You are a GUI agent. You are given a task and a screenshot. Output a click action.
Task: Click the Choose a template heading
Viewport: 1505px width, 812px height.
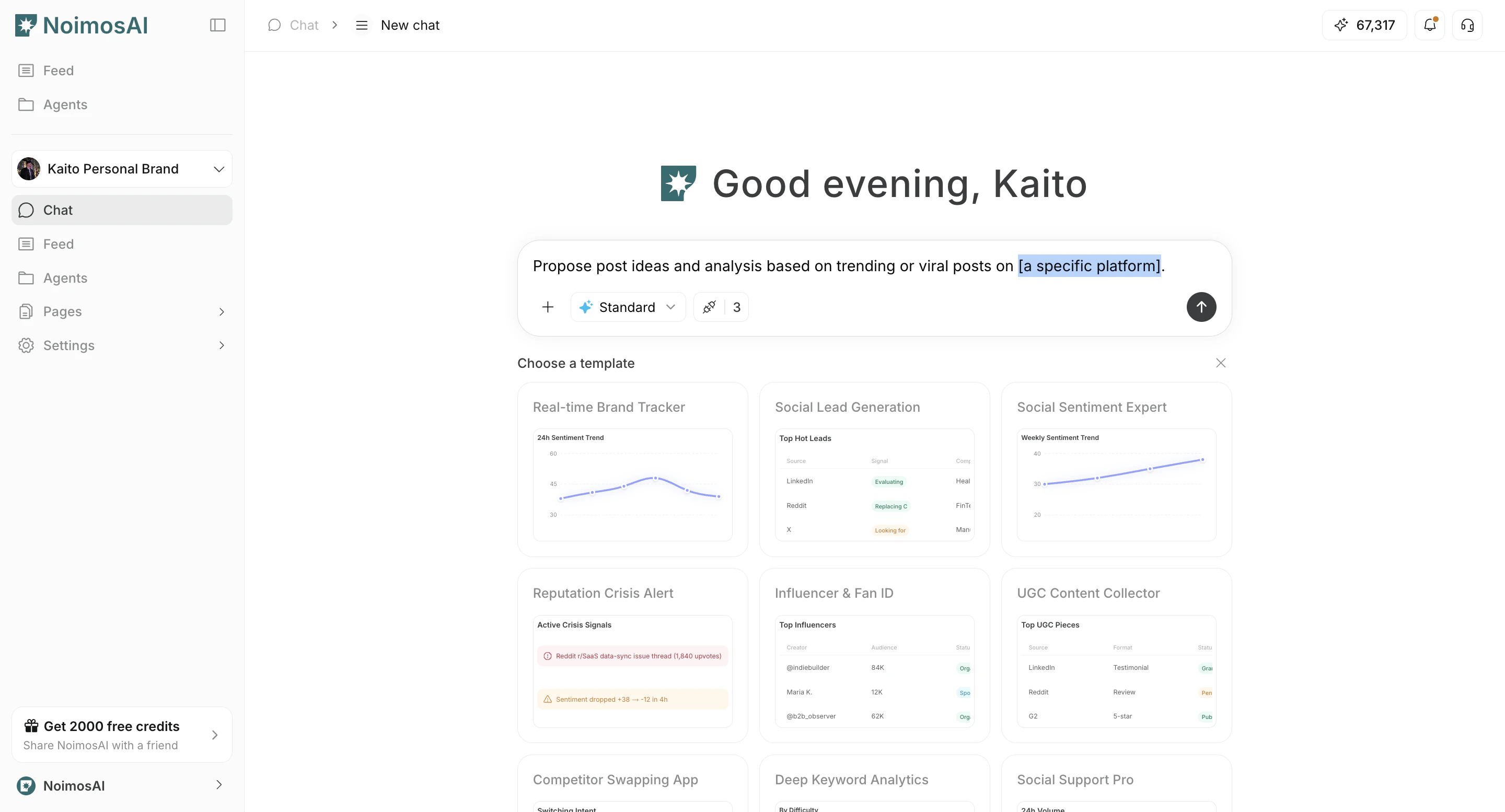point(575,363)
